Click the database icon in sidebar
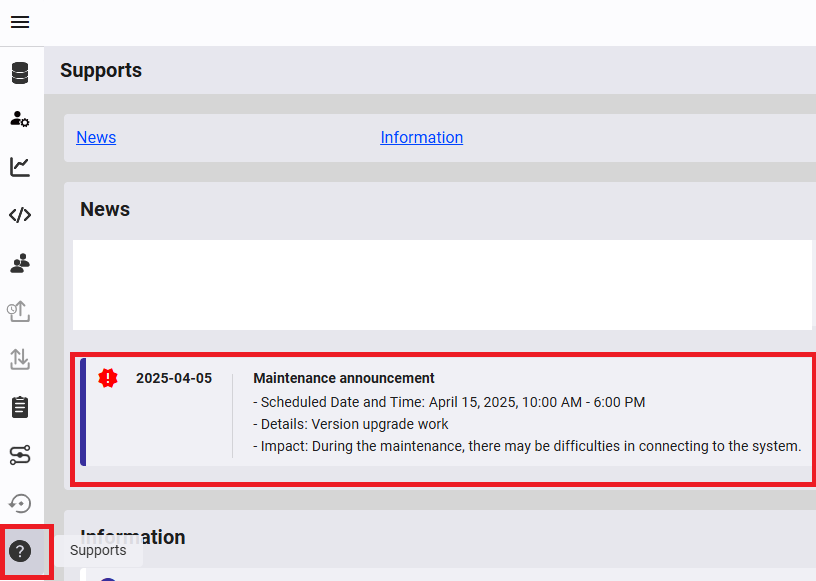The width and height of the screenshot is (816, 581). (20, 73)
